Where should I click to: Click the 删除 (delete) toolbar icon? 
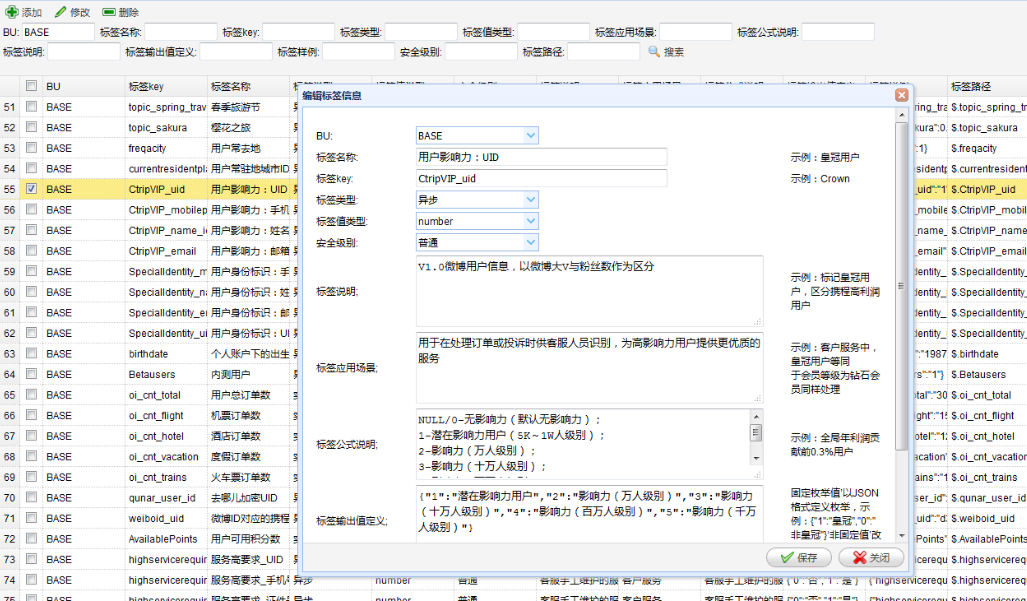tap(109, 12)
